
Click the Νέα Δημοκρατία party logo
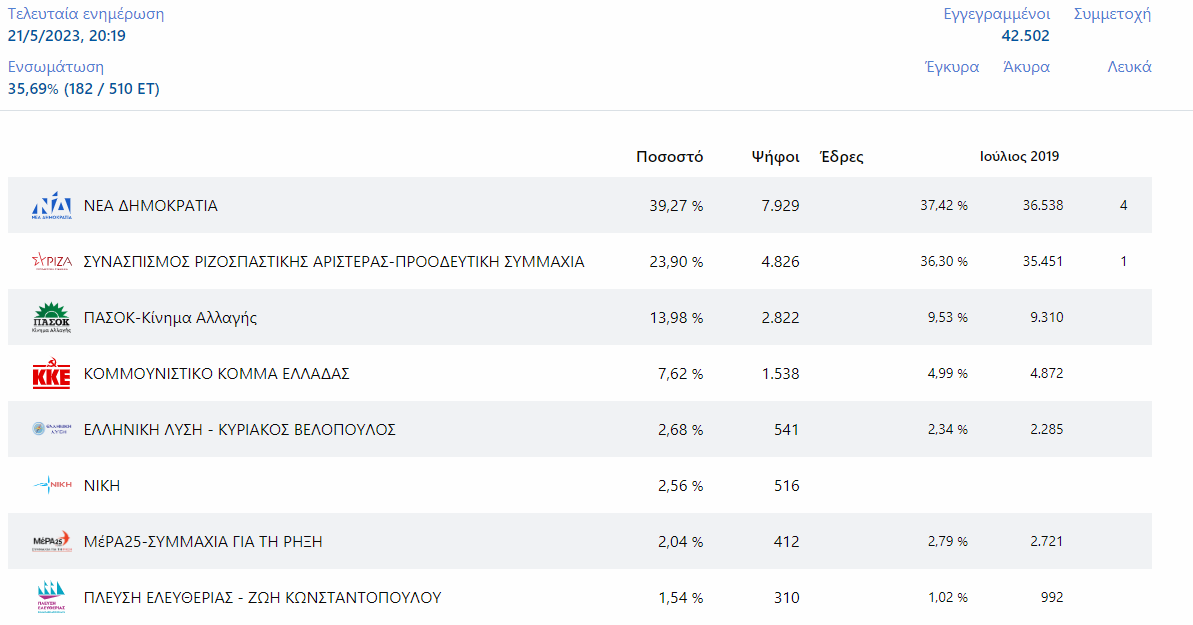52,205
